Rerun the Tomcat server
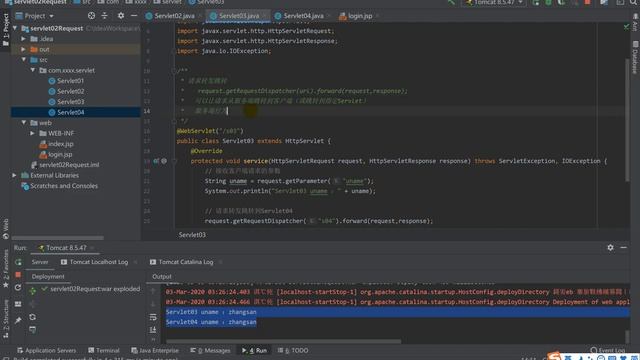The height and width of the screenshot is (360, 640). click(x=18, y=262)
